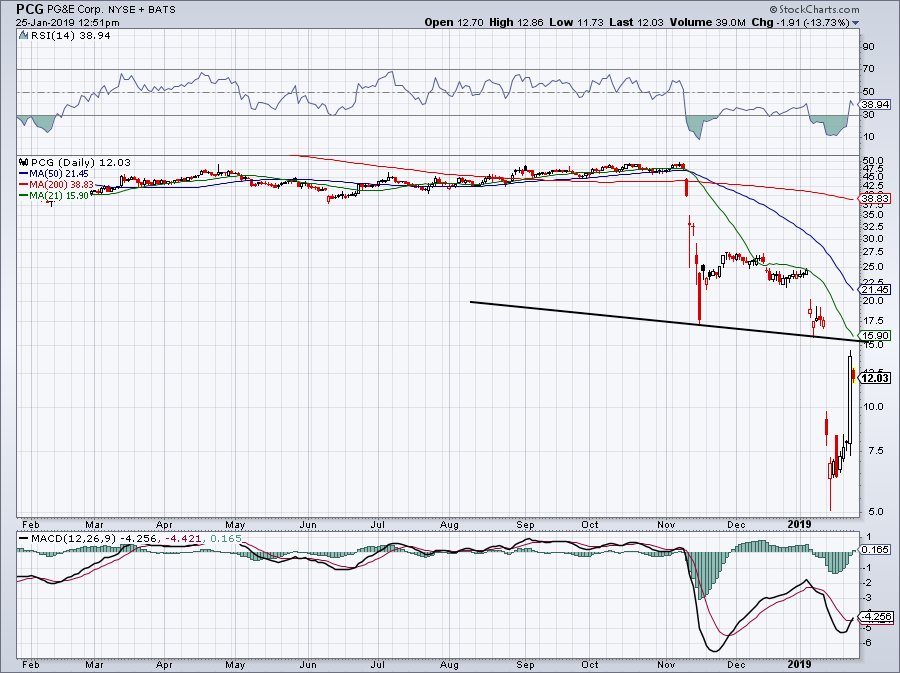Click the 0.165 histogram tag on MACD axis
The height and width of the screenshot is (673, 900).
pos(875,550)
